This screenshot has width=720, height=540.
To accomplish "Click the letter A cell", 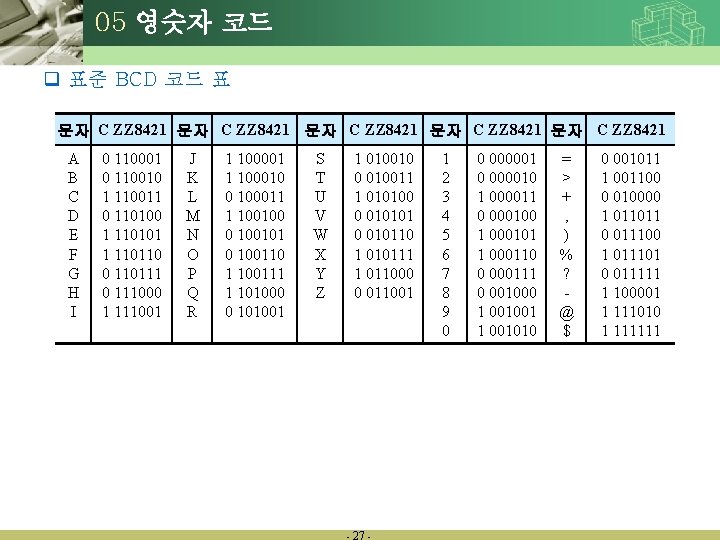I will click(x=73, y=159).
